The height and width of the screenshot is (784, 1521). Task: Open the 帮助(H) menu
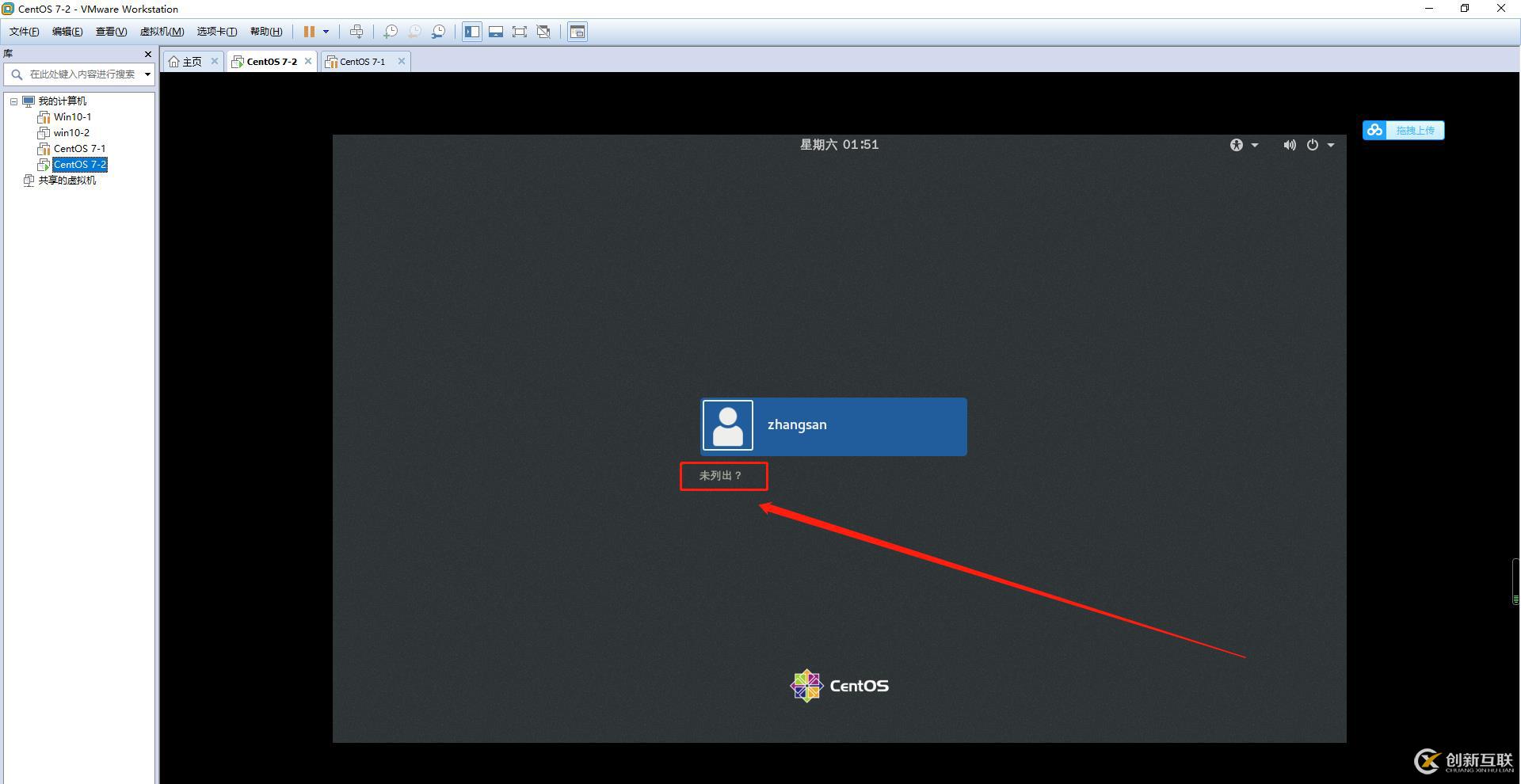[266, 32]
